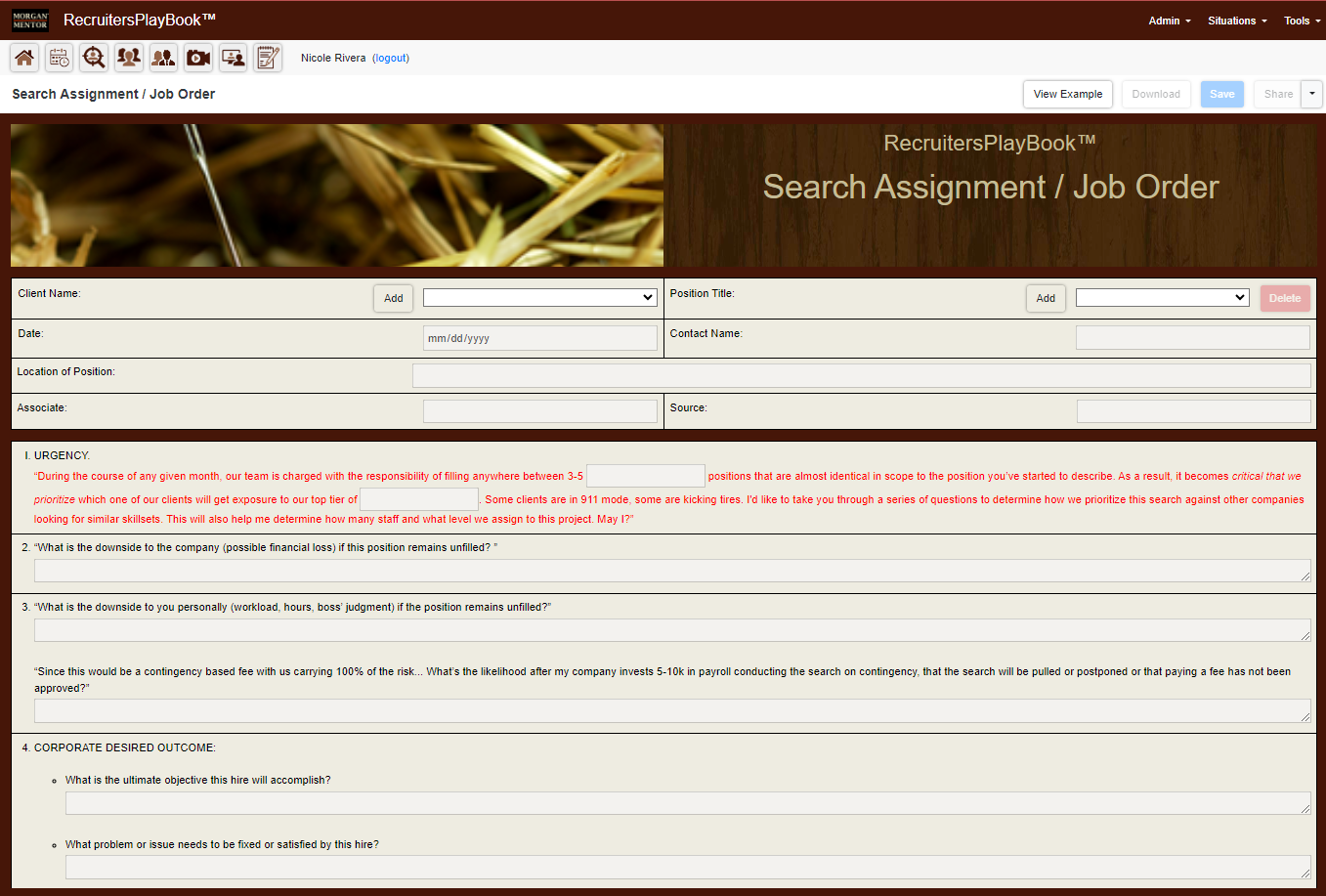Image resolution: width=1326 pixels, height=896 pixels.
Task: Focus the Source input field
Action: [x=1194, y=411]
